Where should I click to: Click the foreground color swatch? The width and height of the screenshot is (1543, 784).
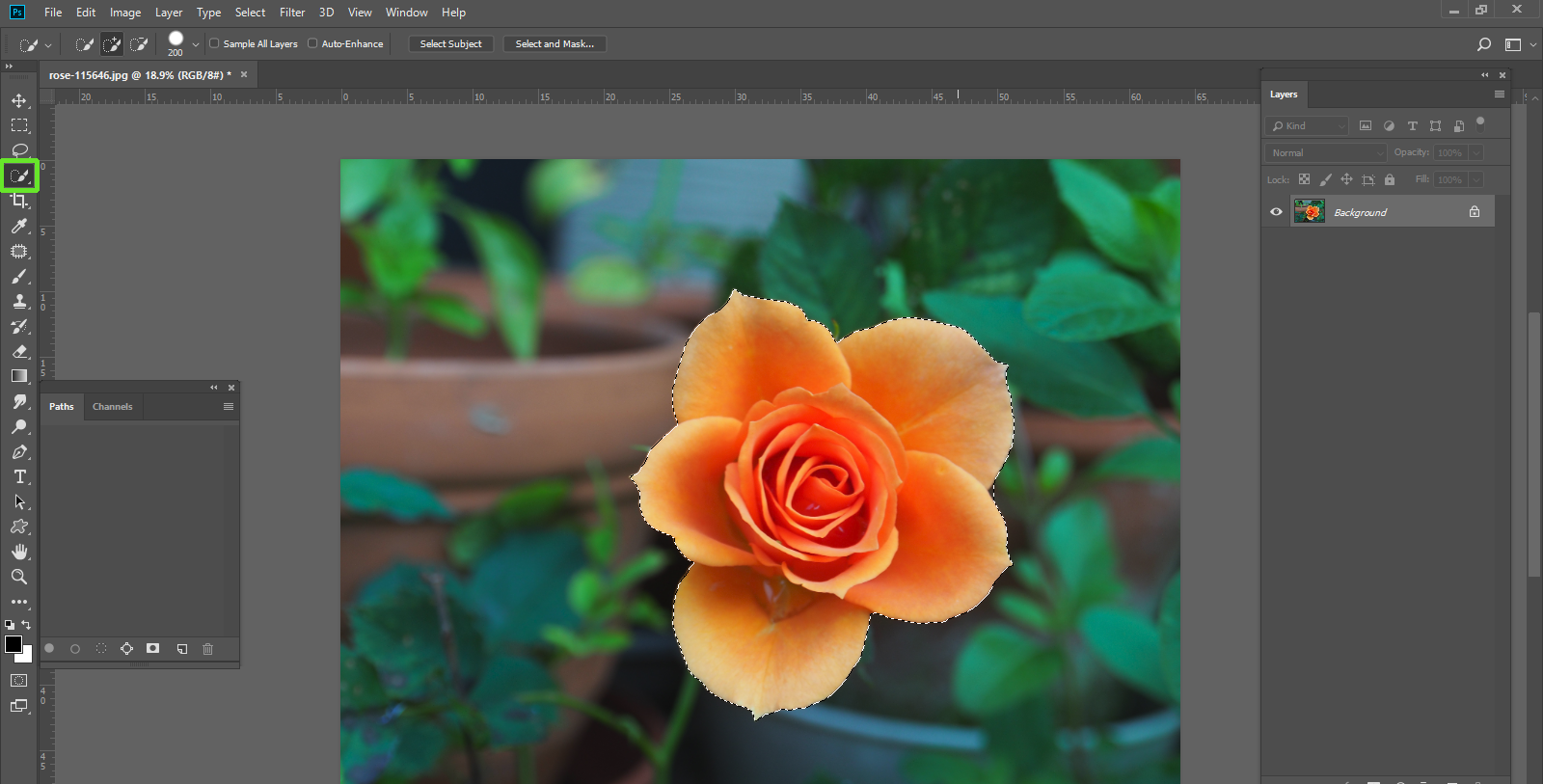[13, 644]
